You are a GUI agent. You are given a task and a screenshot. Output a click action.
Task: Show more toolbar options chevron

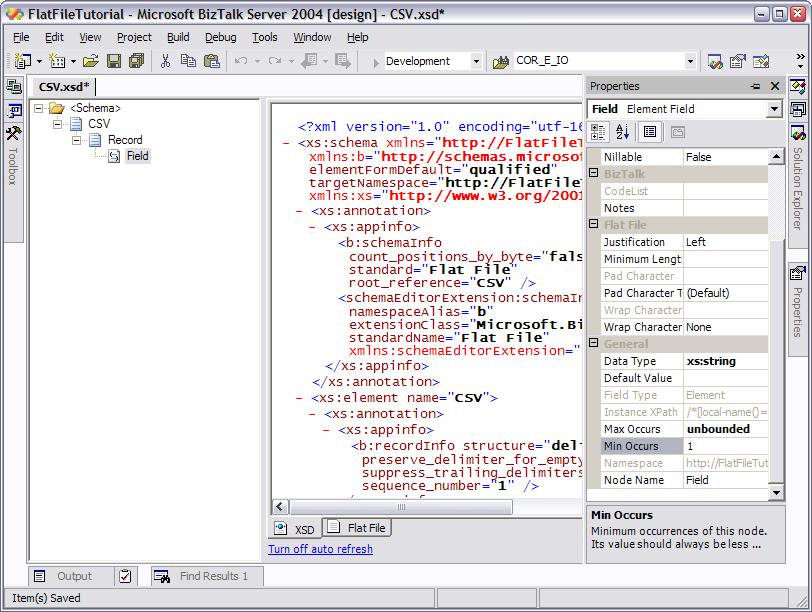coord(801,61)
